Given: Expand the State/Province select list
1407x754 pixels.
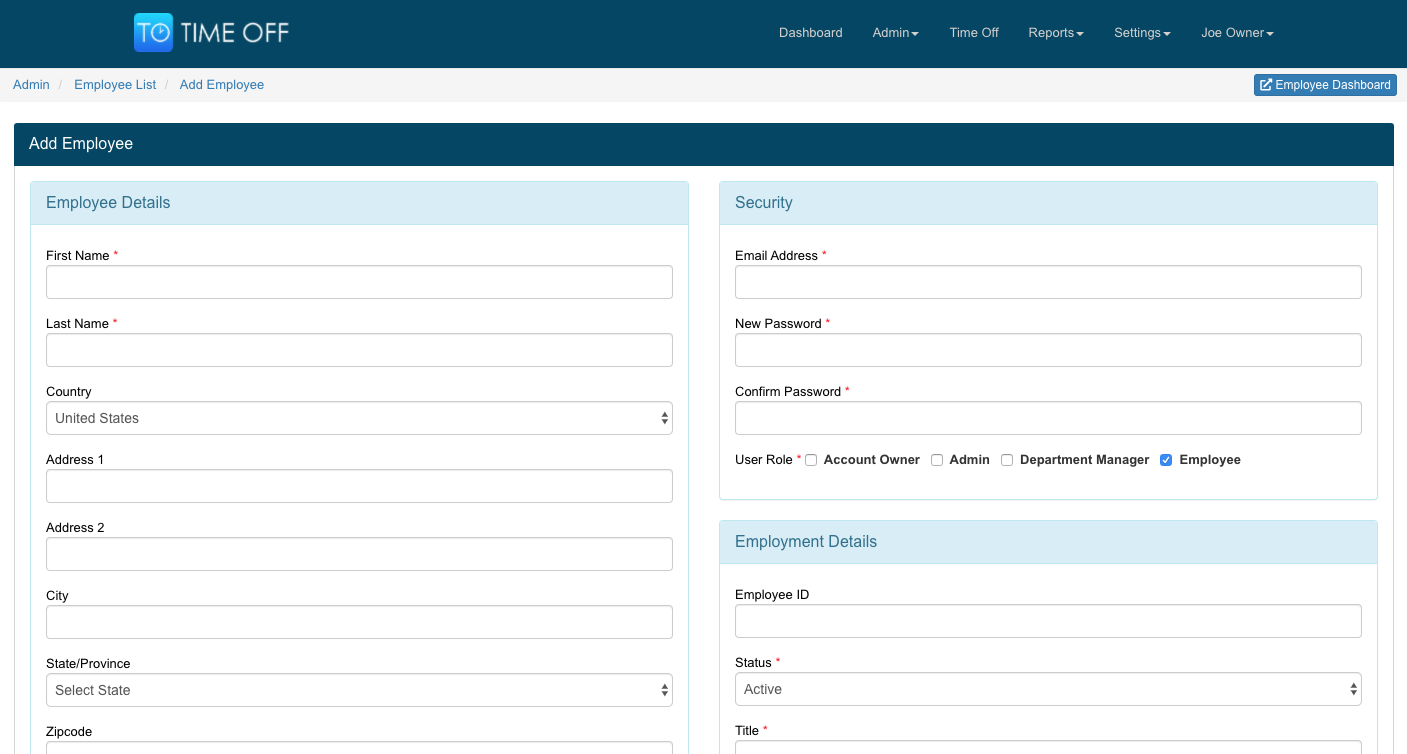Looking at the screenshot, I should point(359,690).
